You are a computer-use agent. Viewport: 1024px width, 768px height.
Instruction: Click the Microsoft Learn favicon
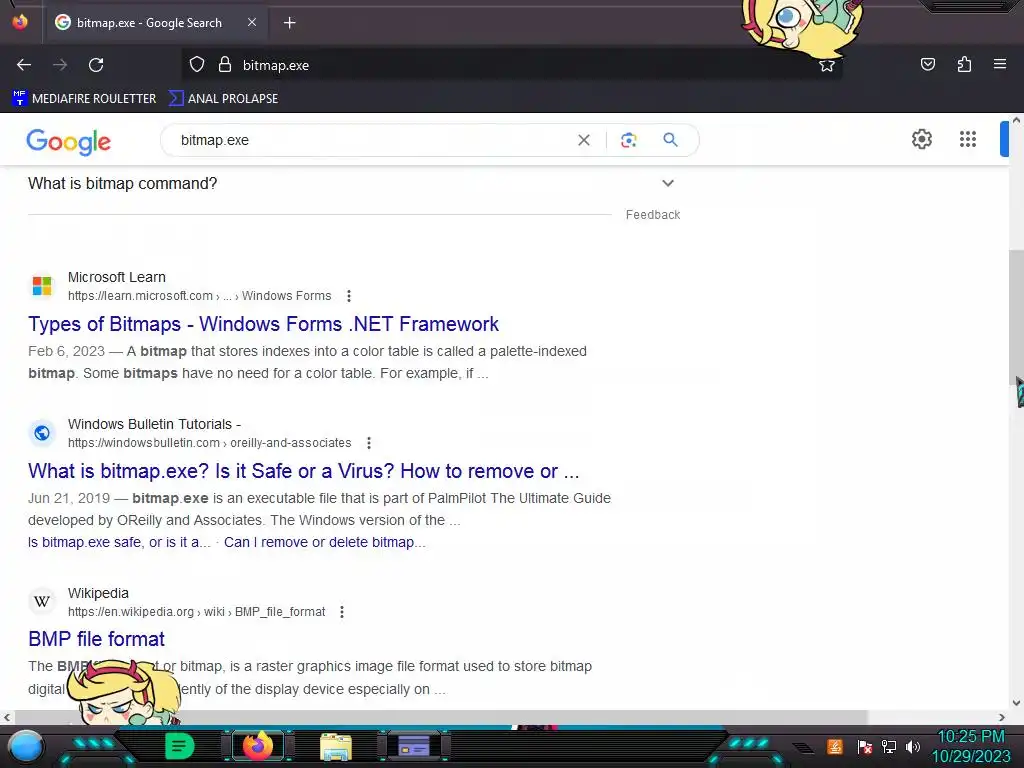coord(42,285)
